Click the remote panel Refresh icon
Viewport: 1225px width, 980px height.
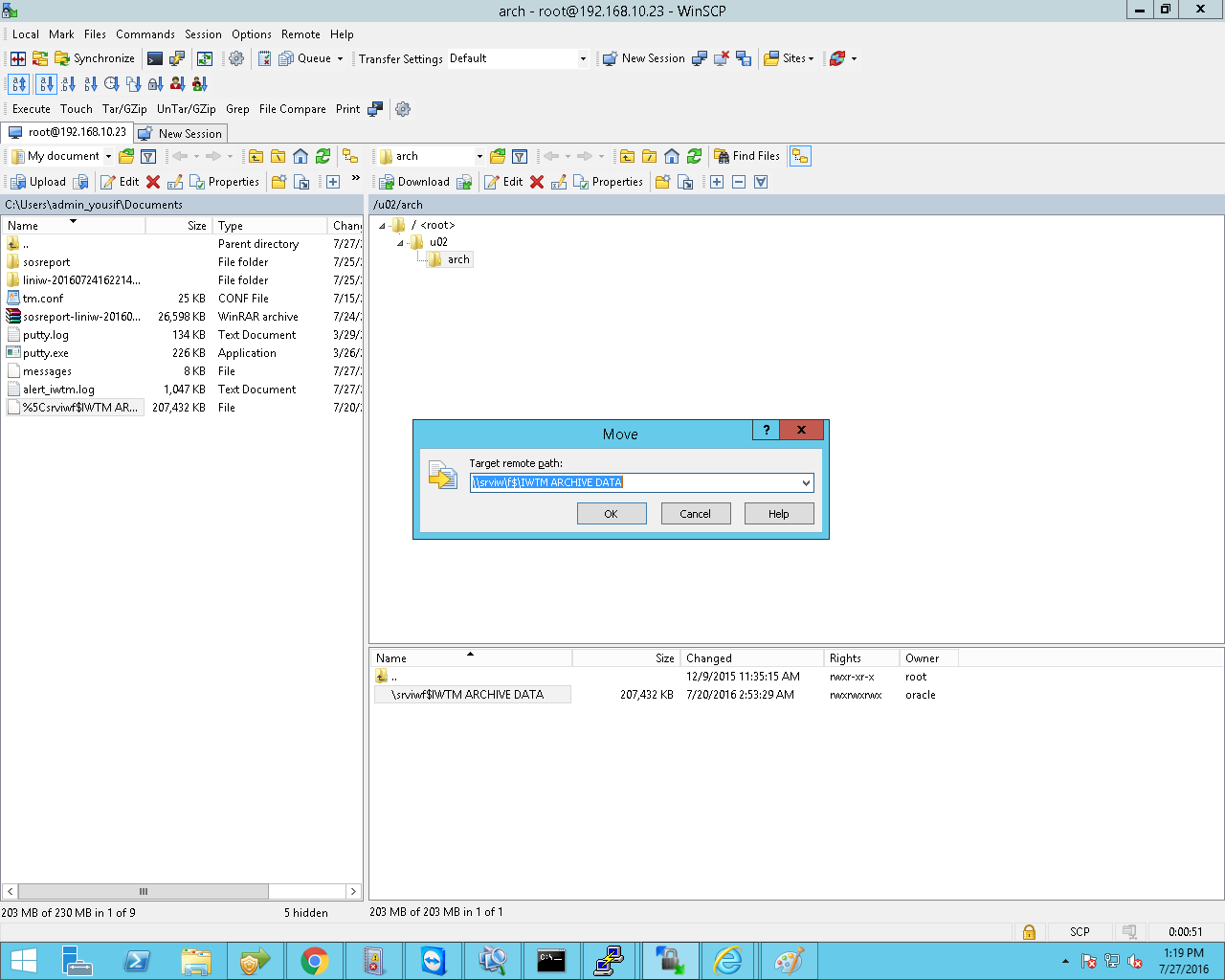tap(694, 156)
